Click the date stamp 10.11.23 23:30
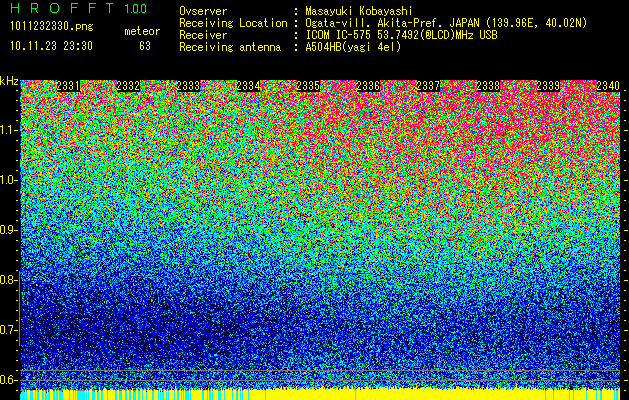The height and width of the screenshot is (400, 629). point(51,46)
